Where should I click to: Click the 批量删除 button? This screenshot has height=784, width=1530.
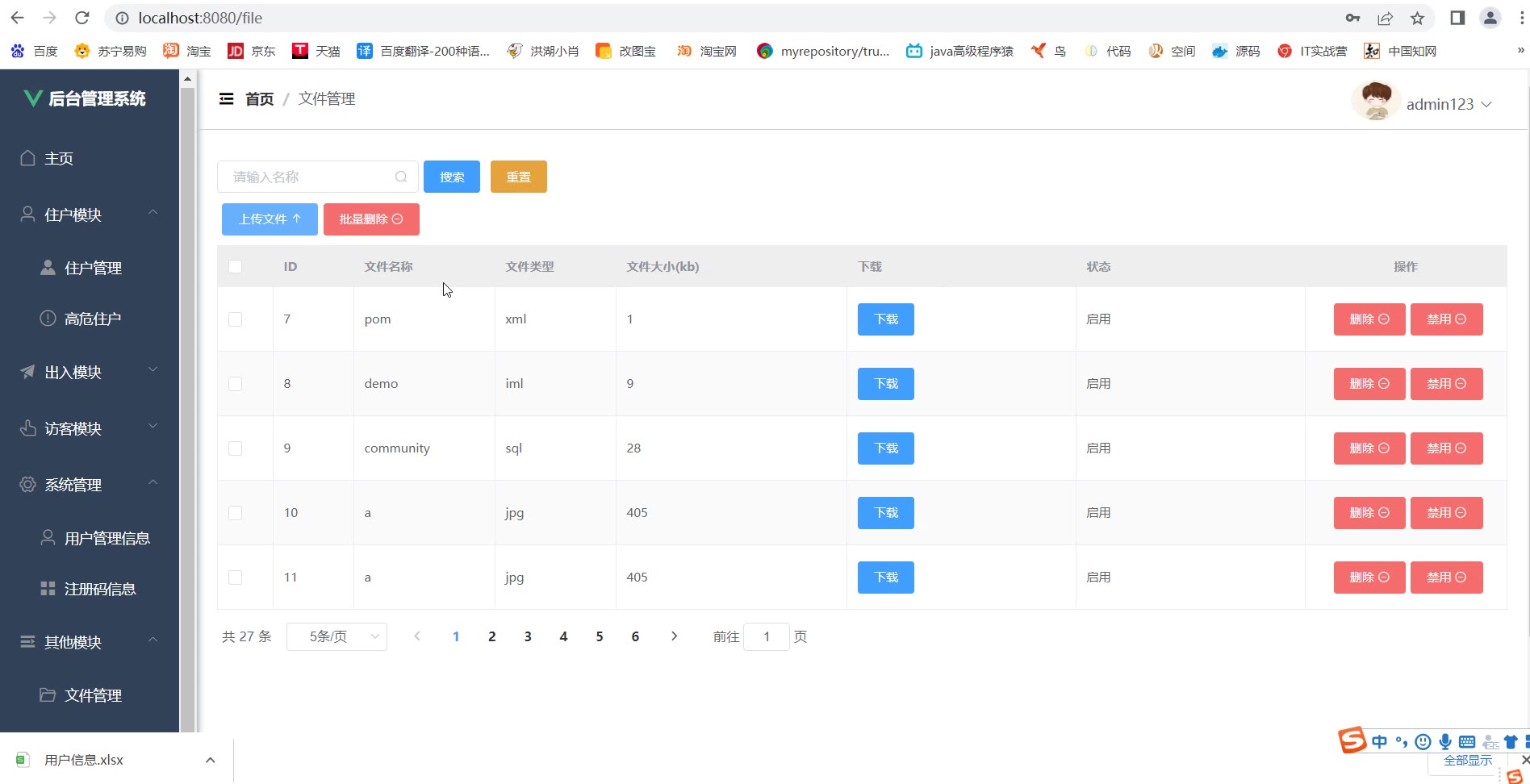point(371,219)
